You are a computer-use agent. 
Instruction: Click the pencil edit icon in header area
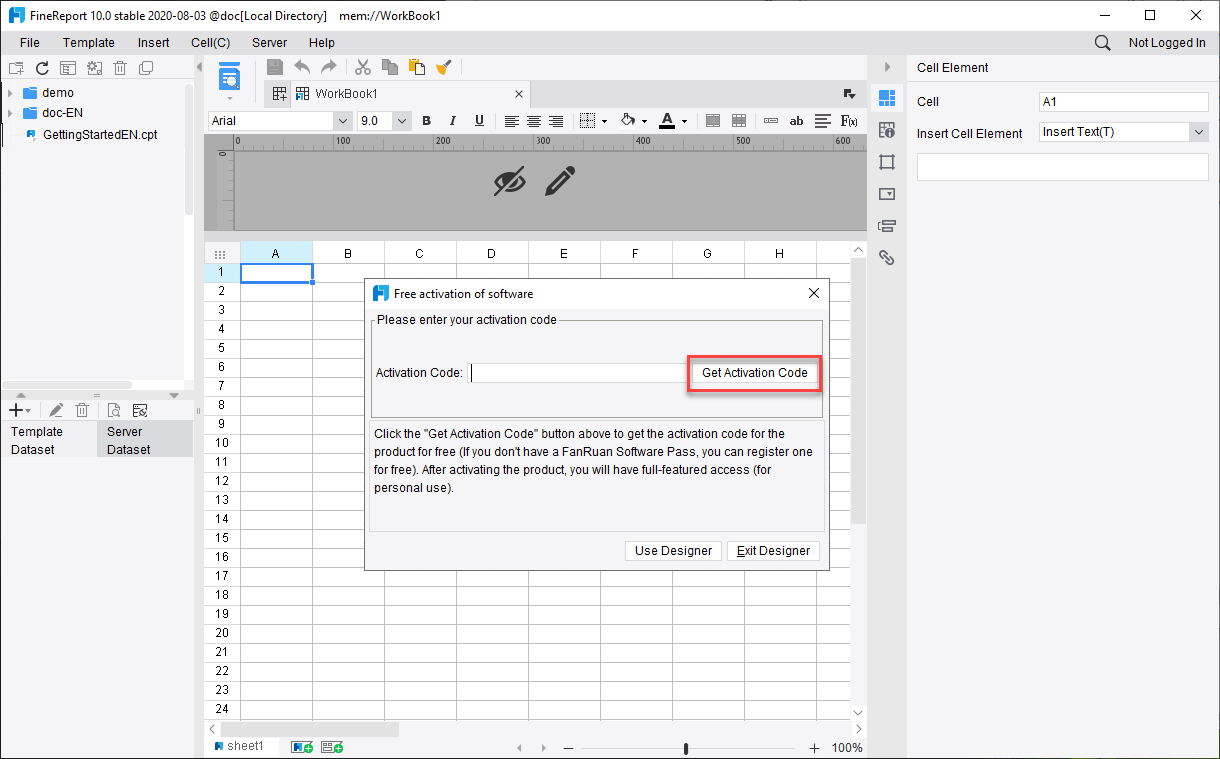[561, 181]
